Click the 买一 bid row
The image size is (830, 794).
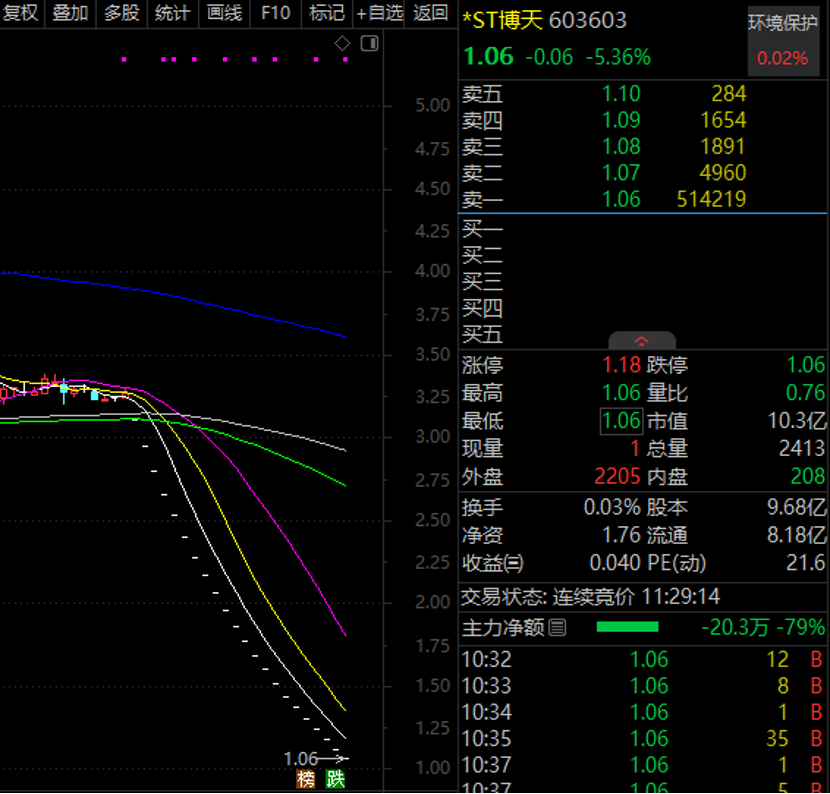(642, 229)
